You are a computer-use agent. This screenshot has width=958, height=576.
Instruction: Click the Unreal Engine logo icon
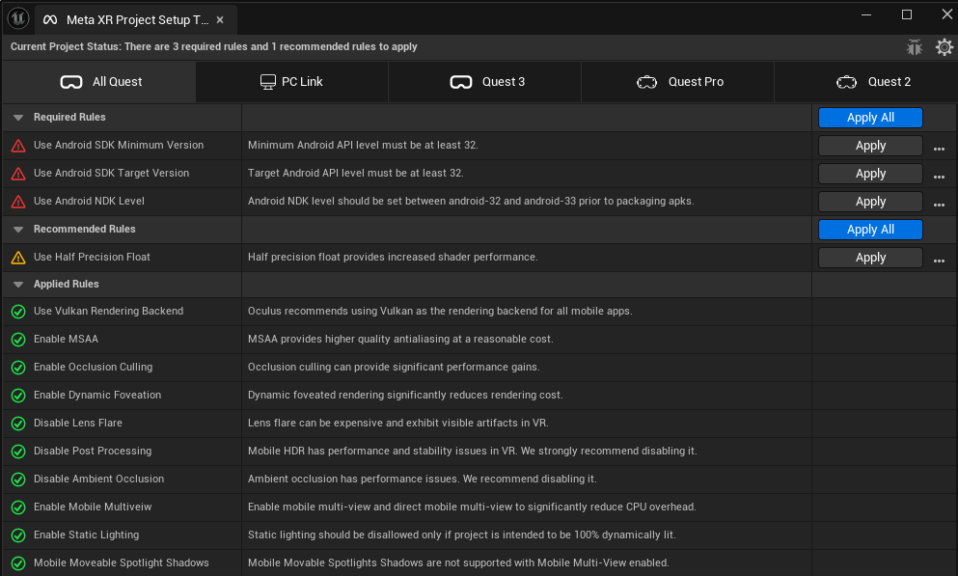[18, 18]
